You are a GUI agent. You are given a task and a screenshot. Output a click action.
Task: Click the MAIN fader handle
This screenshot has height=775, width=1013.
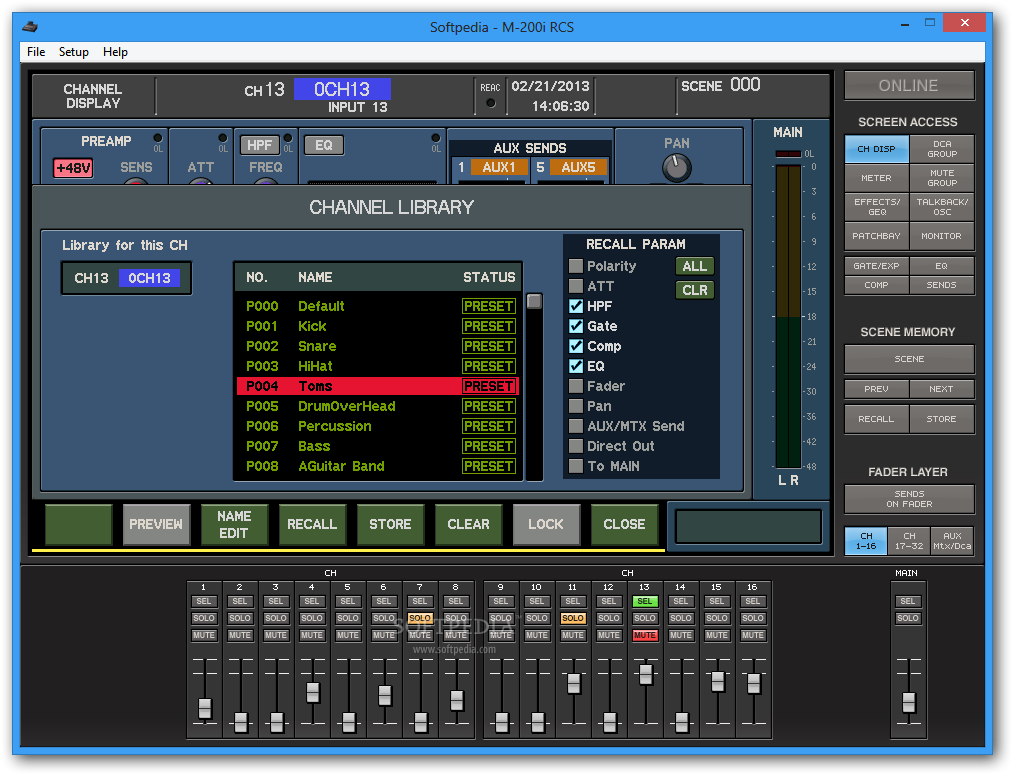908,702
